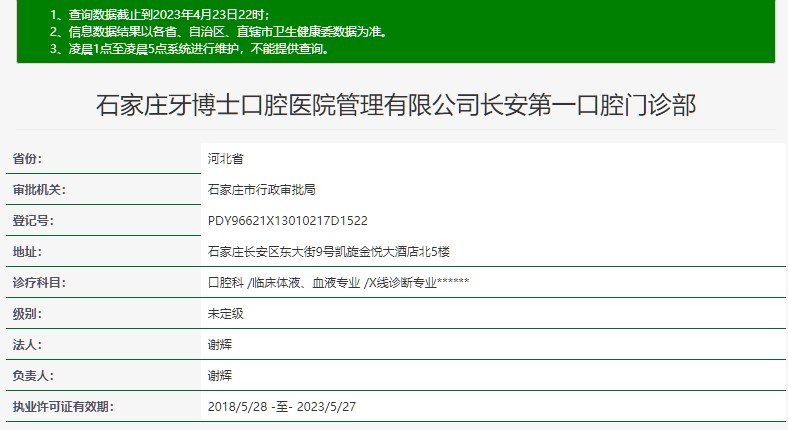This screenshot has height=430, width=788.
Task: Click the 诊疗科目 label
Action: (x=39, y=283)
